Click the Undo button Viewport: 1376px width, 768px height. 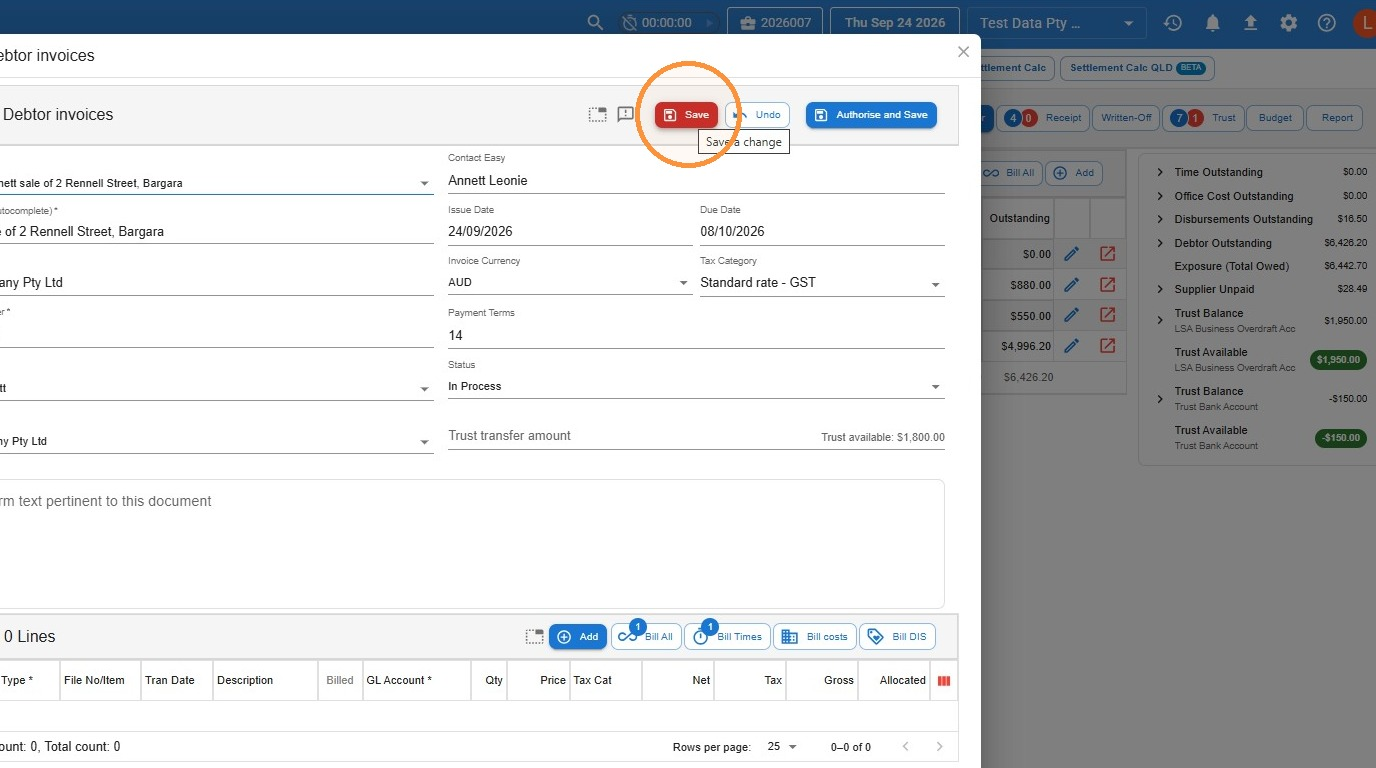coord(757,115)
